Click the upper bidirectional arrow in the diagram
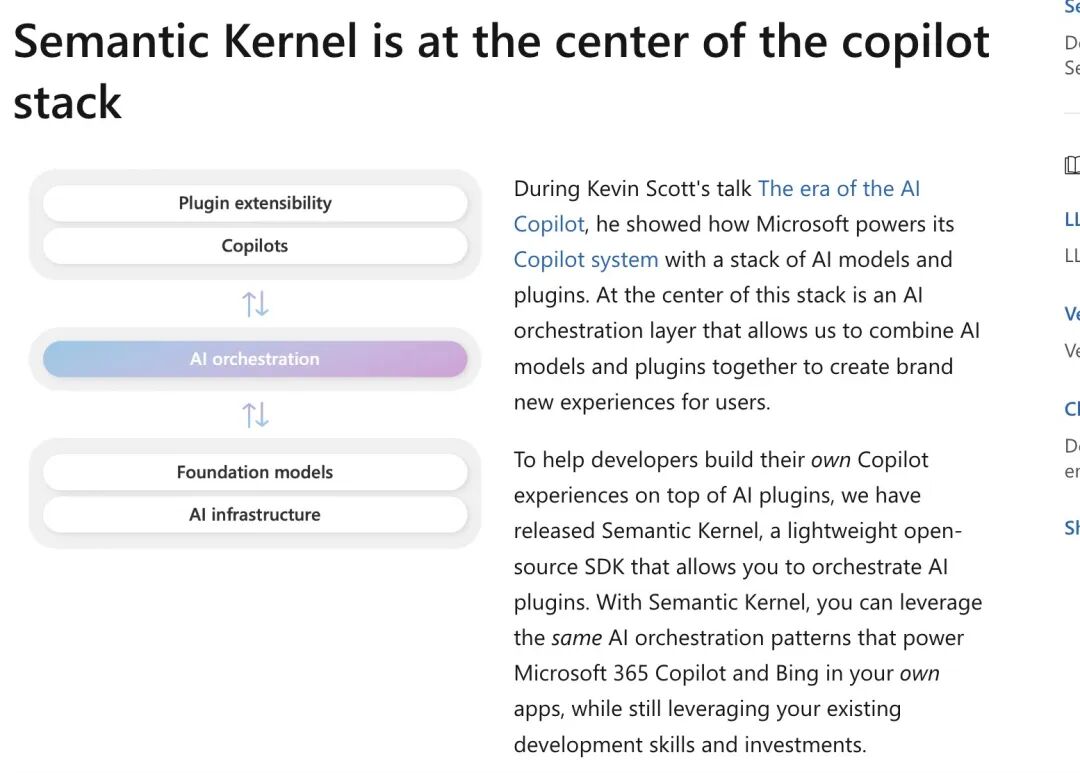The height and width of the screenshot is (773, 1080). [x=255, y=302]
